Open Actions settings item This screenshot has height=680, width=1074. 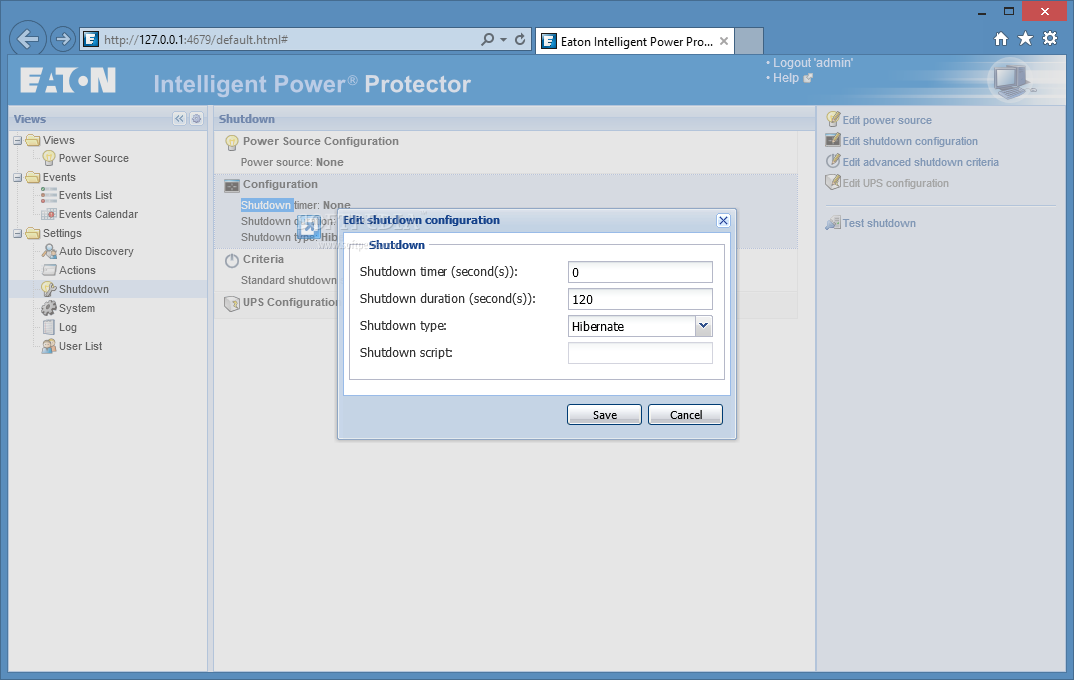(x=77, y=270)
